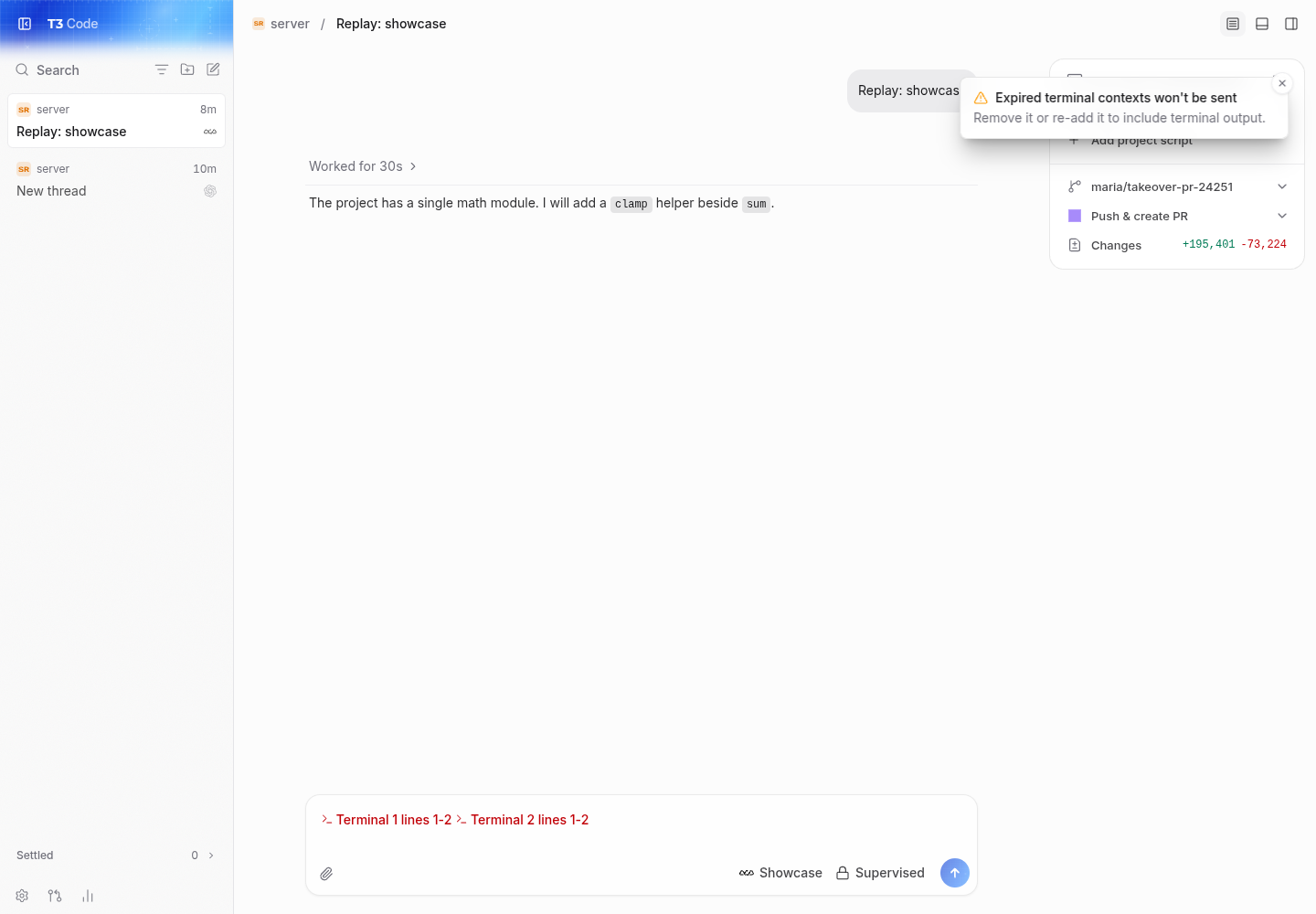Click the SR project badge in the breadcrumb
Image resolution: width=1316 pixels, height=914 pixels.
259,24
